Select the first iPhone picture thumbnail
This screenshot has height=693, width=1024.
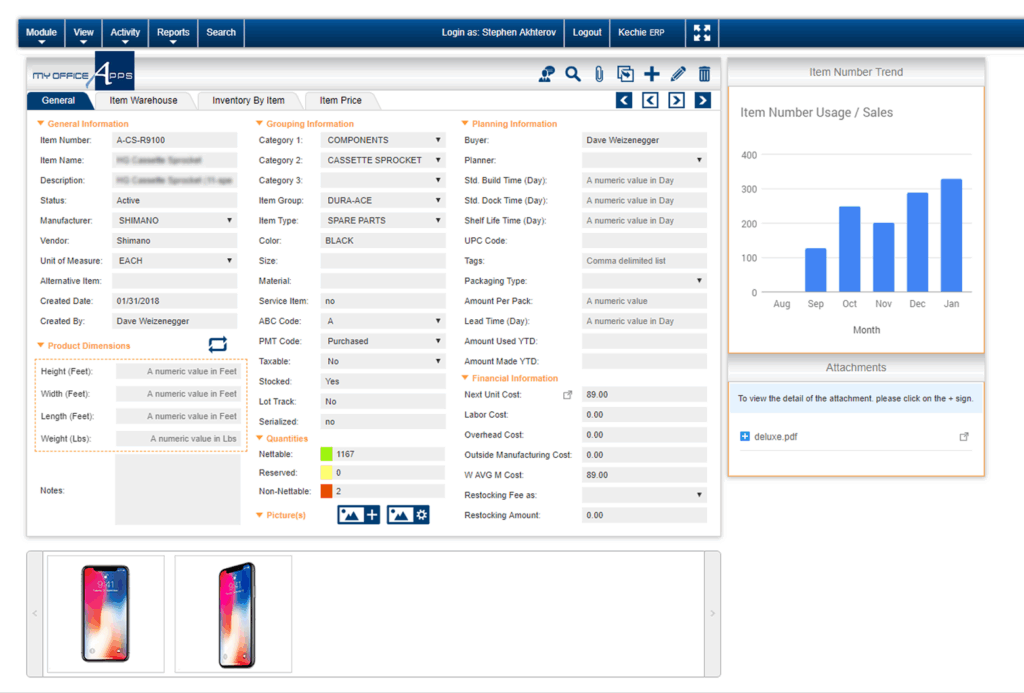tap(106, 611)
